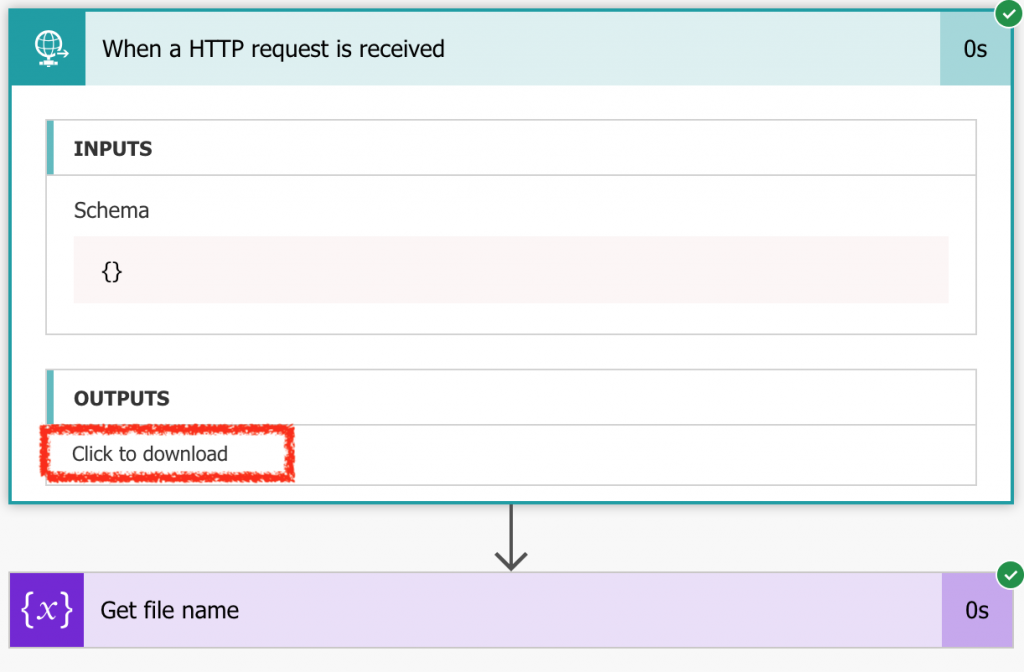Screen dimensions: 1024x672
Task: Click the 0s duration on Get file name
Action: [977, 610]
